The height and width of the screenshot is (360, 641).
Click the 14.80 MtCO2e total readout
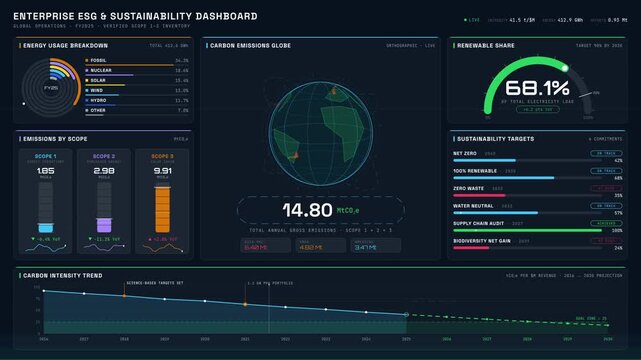click(321, 210)
